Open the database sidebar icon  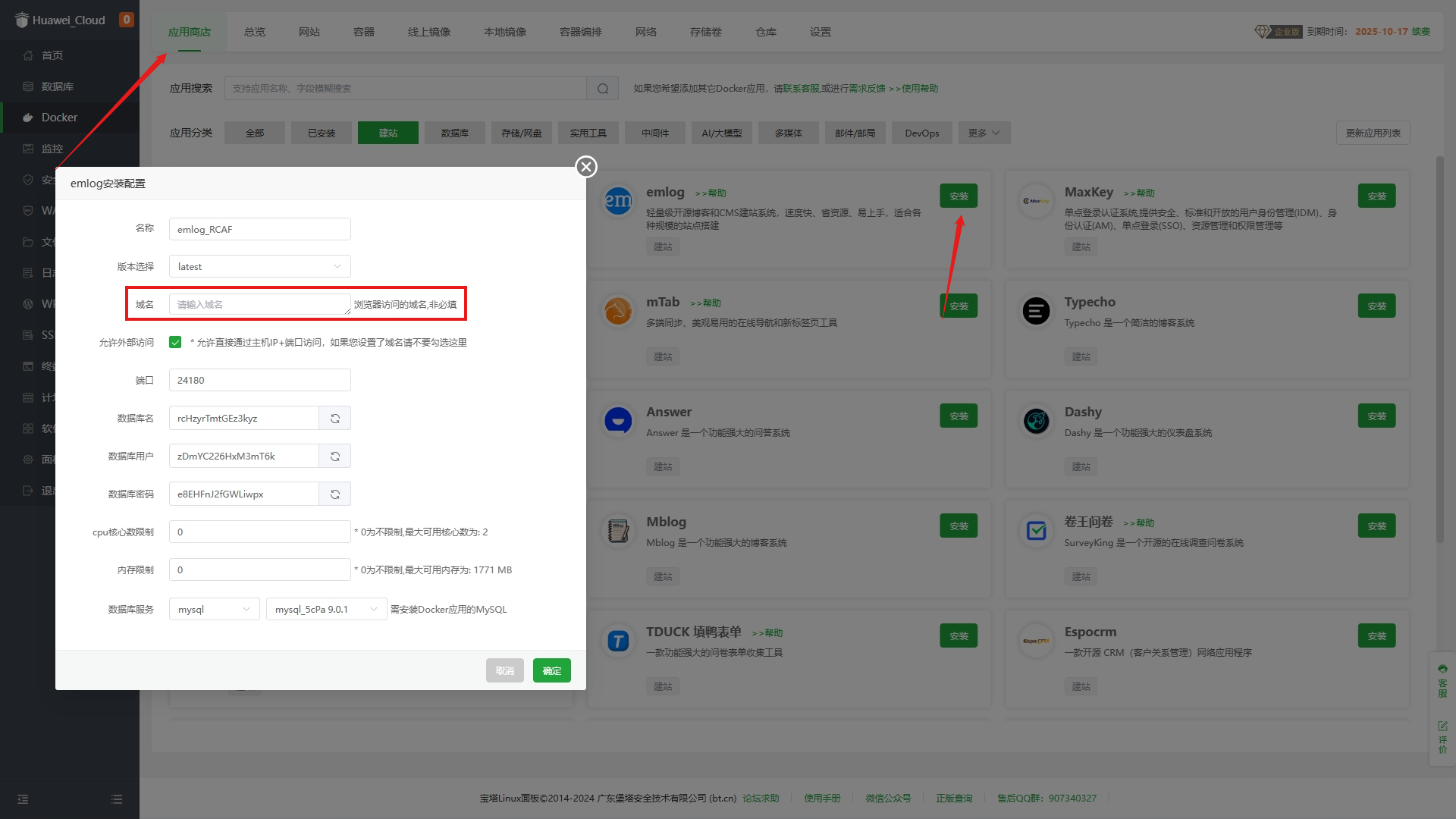[28, 86]
